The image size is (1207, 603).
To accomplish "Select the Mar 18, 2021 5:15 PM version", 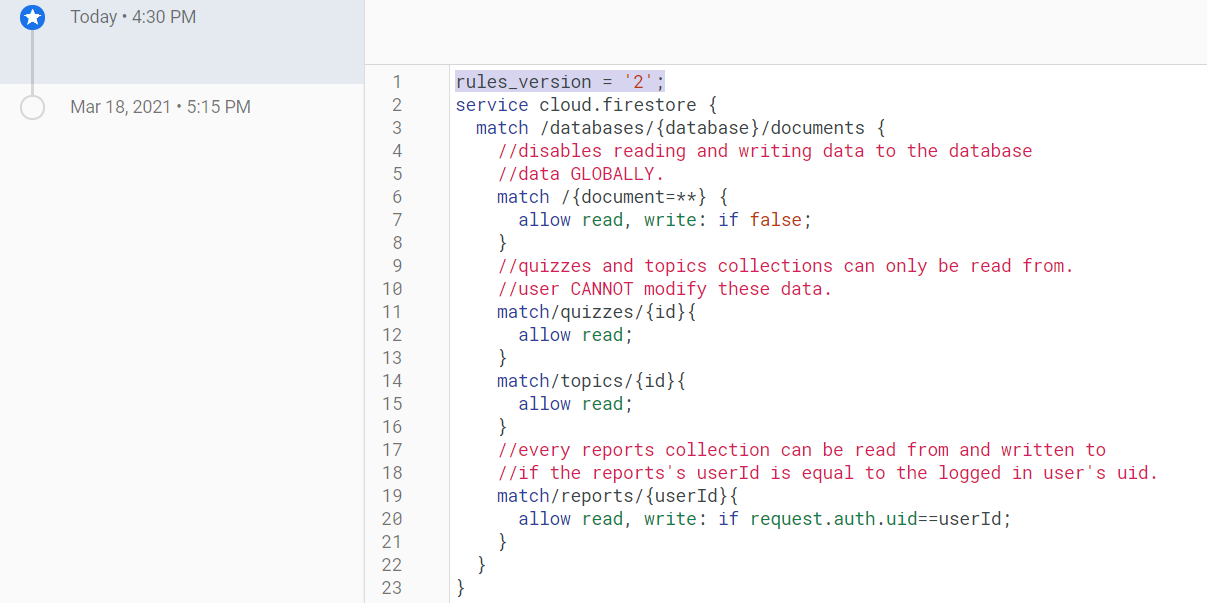I will click(x=160, y=107).
